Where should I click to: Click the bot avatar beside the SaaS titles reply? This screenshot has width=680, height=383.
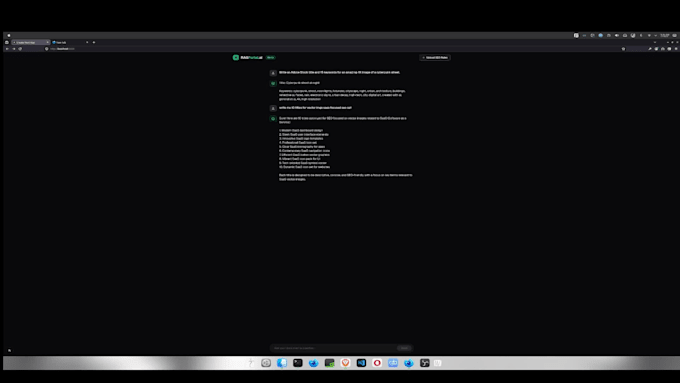[x=273, y=118]
